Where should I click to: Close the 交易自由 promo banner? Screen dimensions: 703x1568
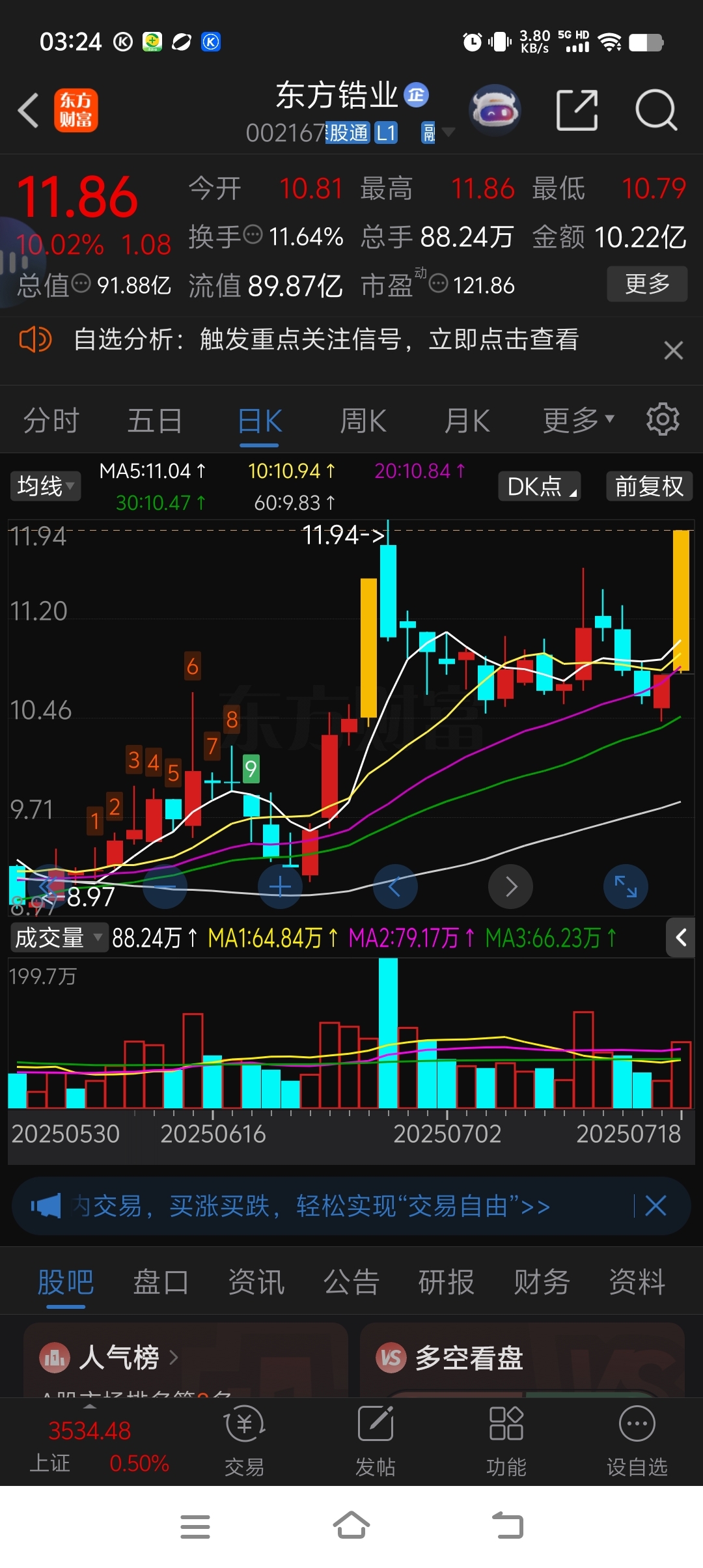[655, 1206]
